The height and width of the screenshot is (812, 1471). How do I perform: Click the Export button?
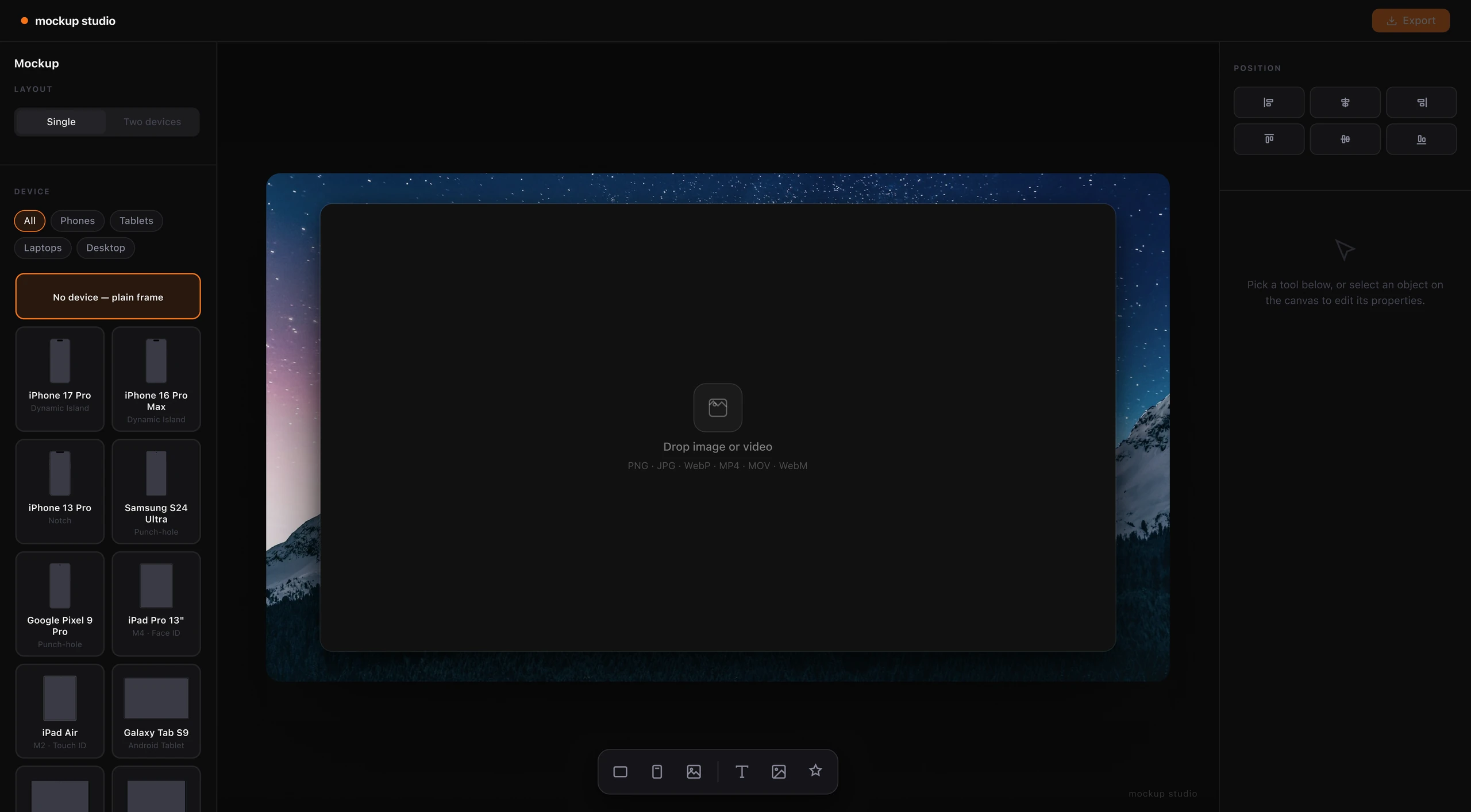[x=1411, y=21]
